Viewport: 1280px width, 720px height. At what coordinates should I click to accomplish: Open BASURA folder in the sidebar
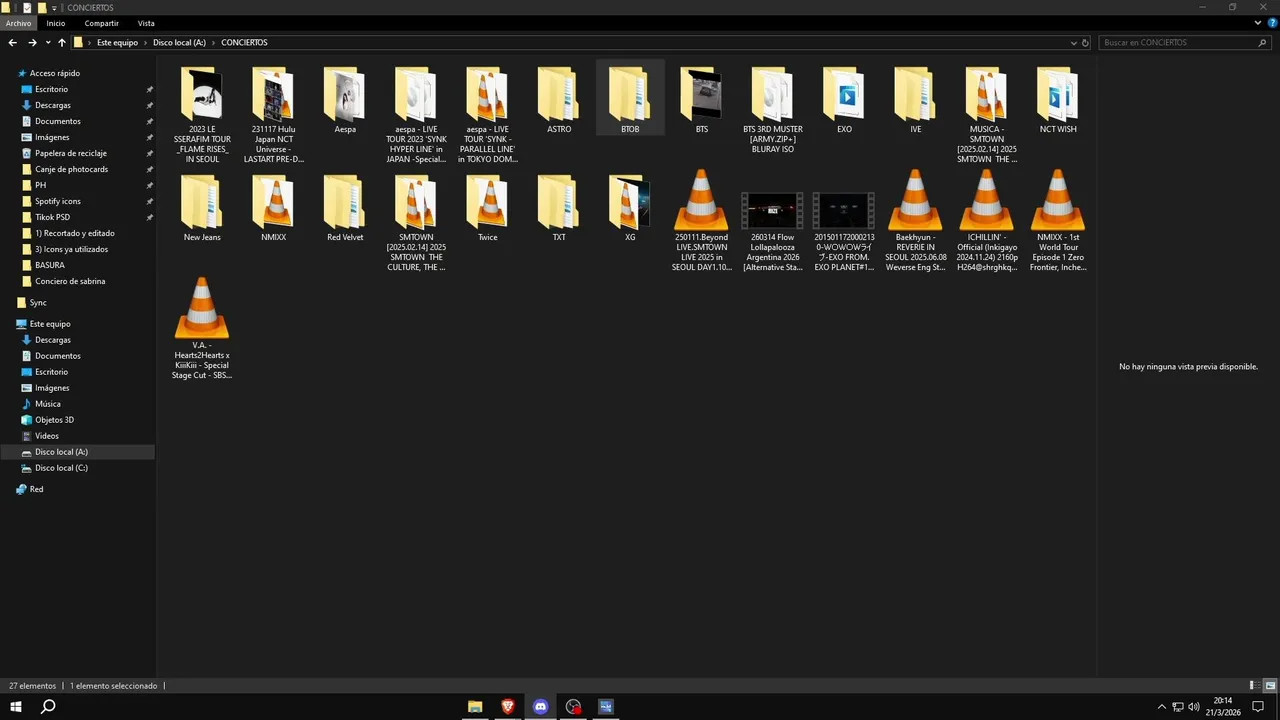pyautogui.click(x=49, y=265)
